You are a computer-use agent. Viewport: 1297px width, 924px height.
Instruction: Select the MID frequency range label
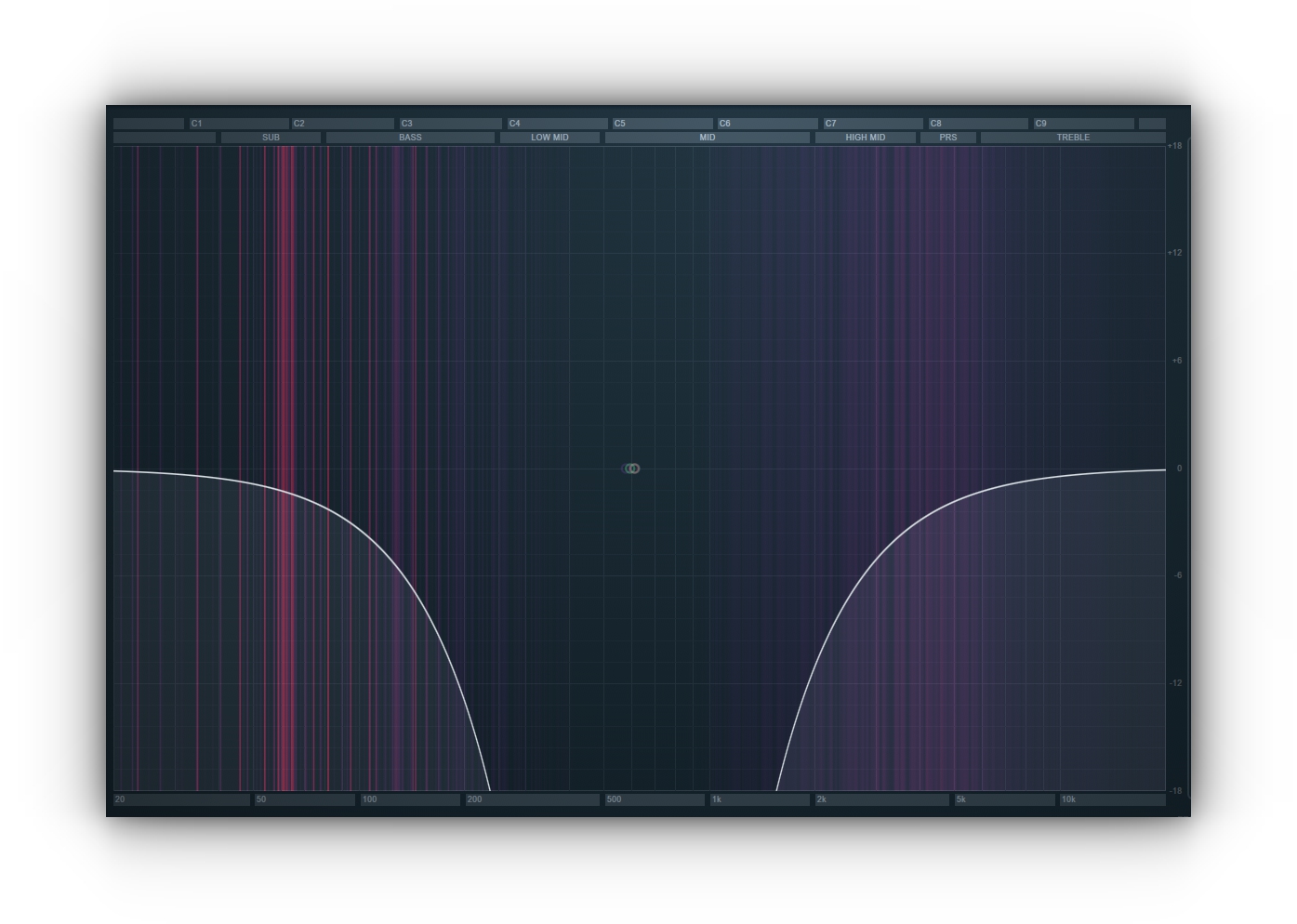708,138
